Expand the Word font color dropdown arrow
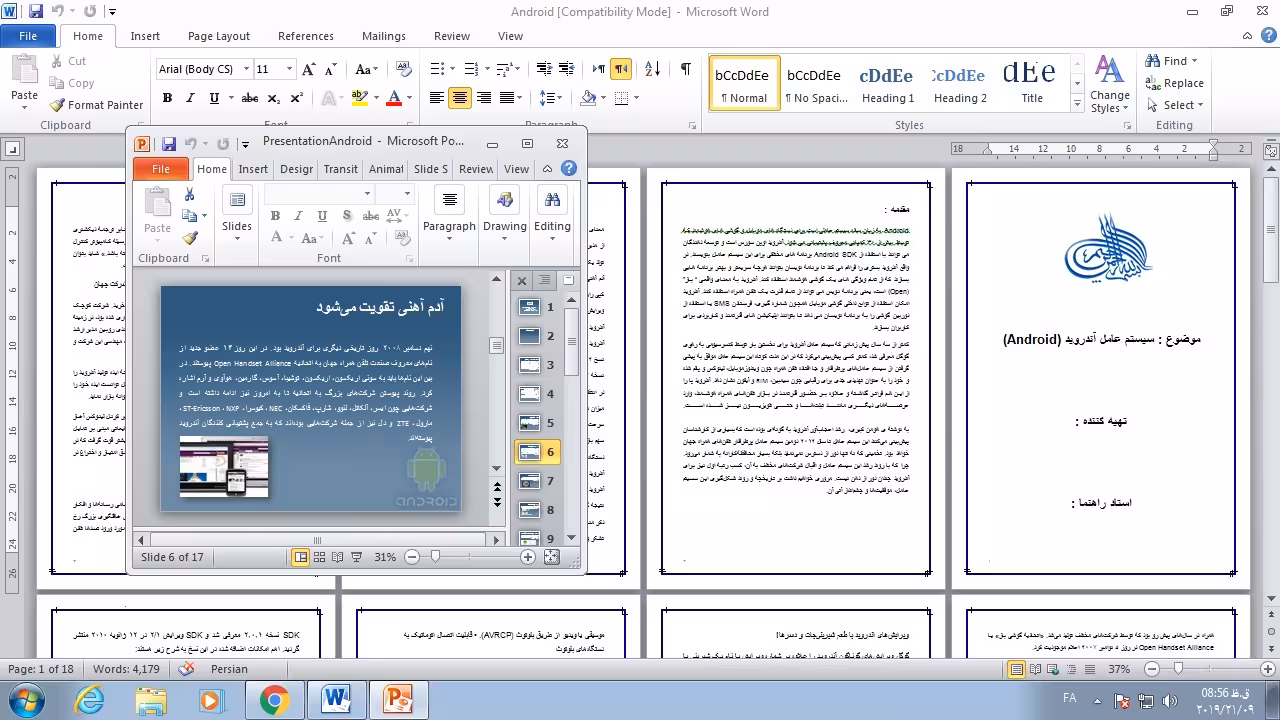Screen dimensions: 1280x720 [409, 98]
